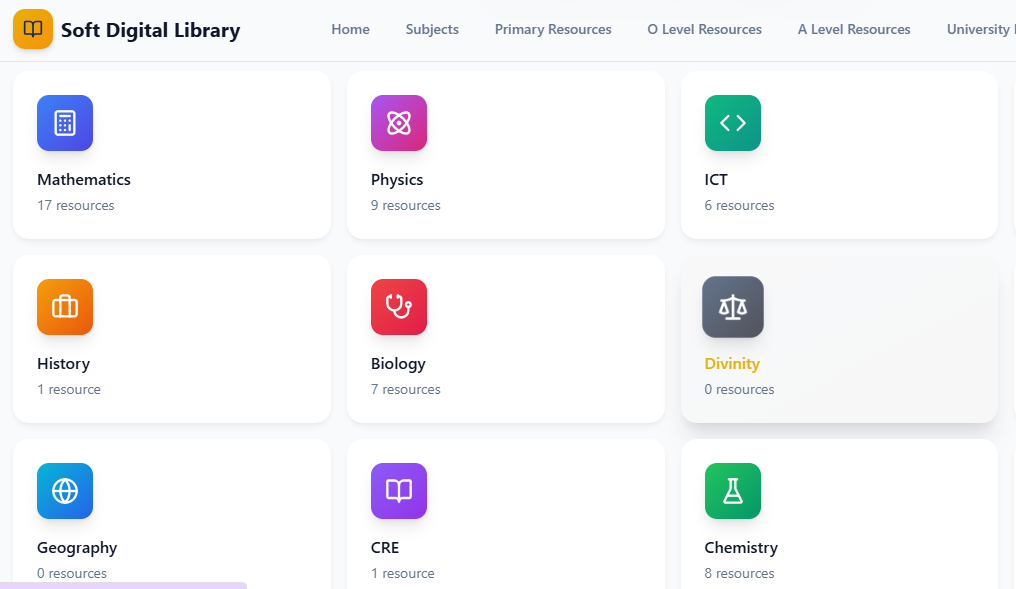This screenshot has width=1016, height=589.
Task: Click the Biology stethoscope icon
Action: coord(398,307)
